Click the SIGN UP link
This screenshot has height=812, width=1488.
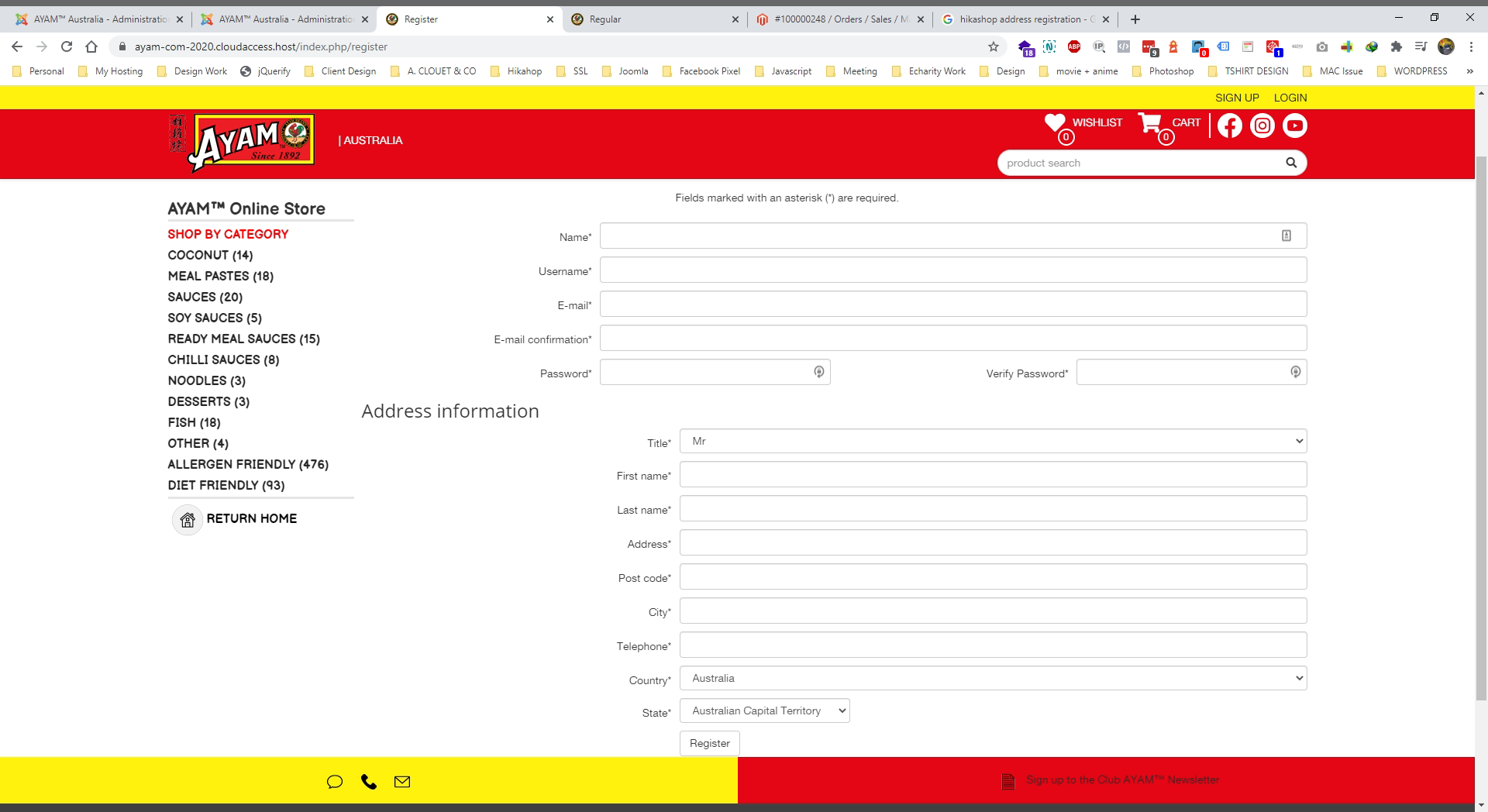tap(1237, 98)
